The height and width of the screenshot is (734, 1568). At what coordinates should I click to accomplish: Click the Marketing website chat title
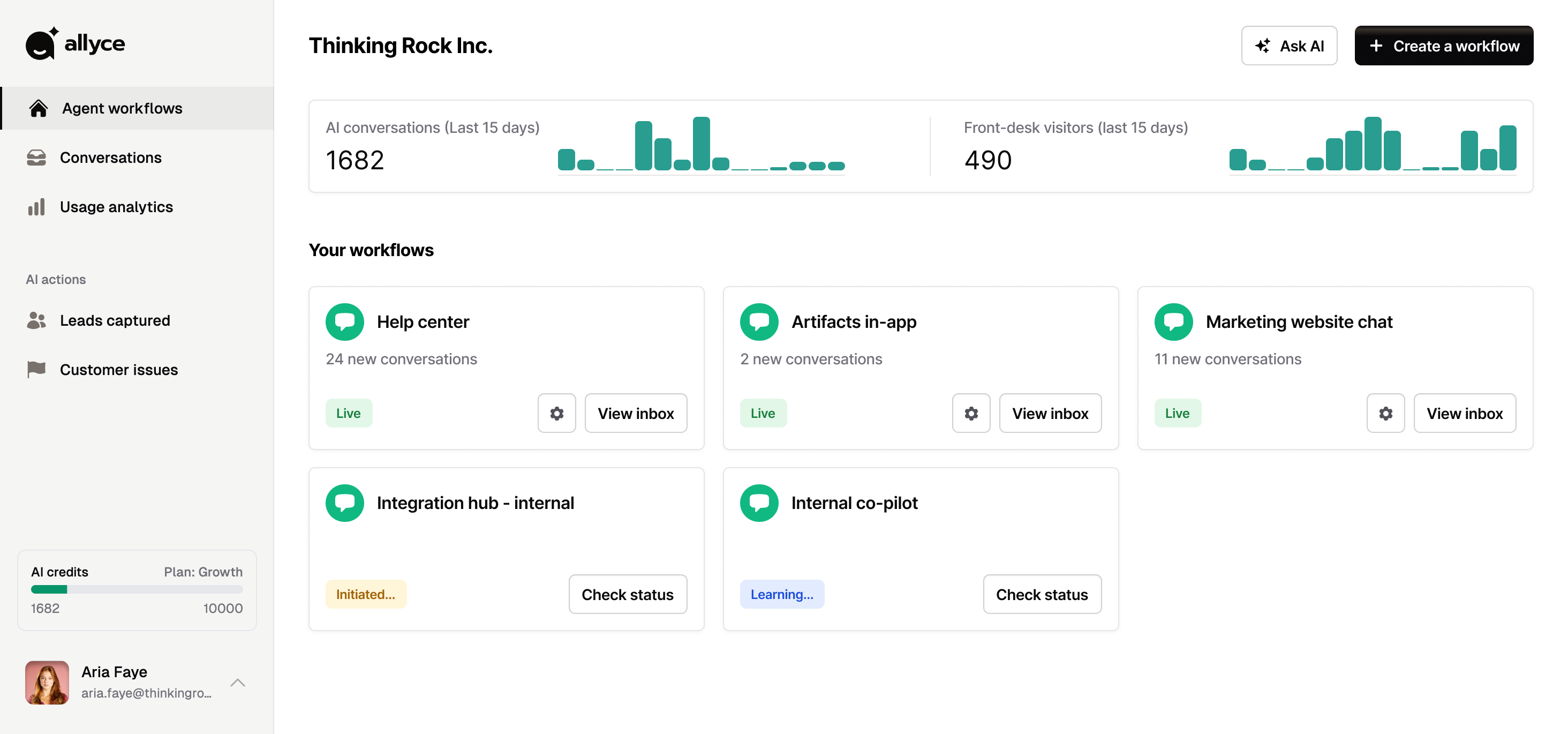coord(1299,321)
